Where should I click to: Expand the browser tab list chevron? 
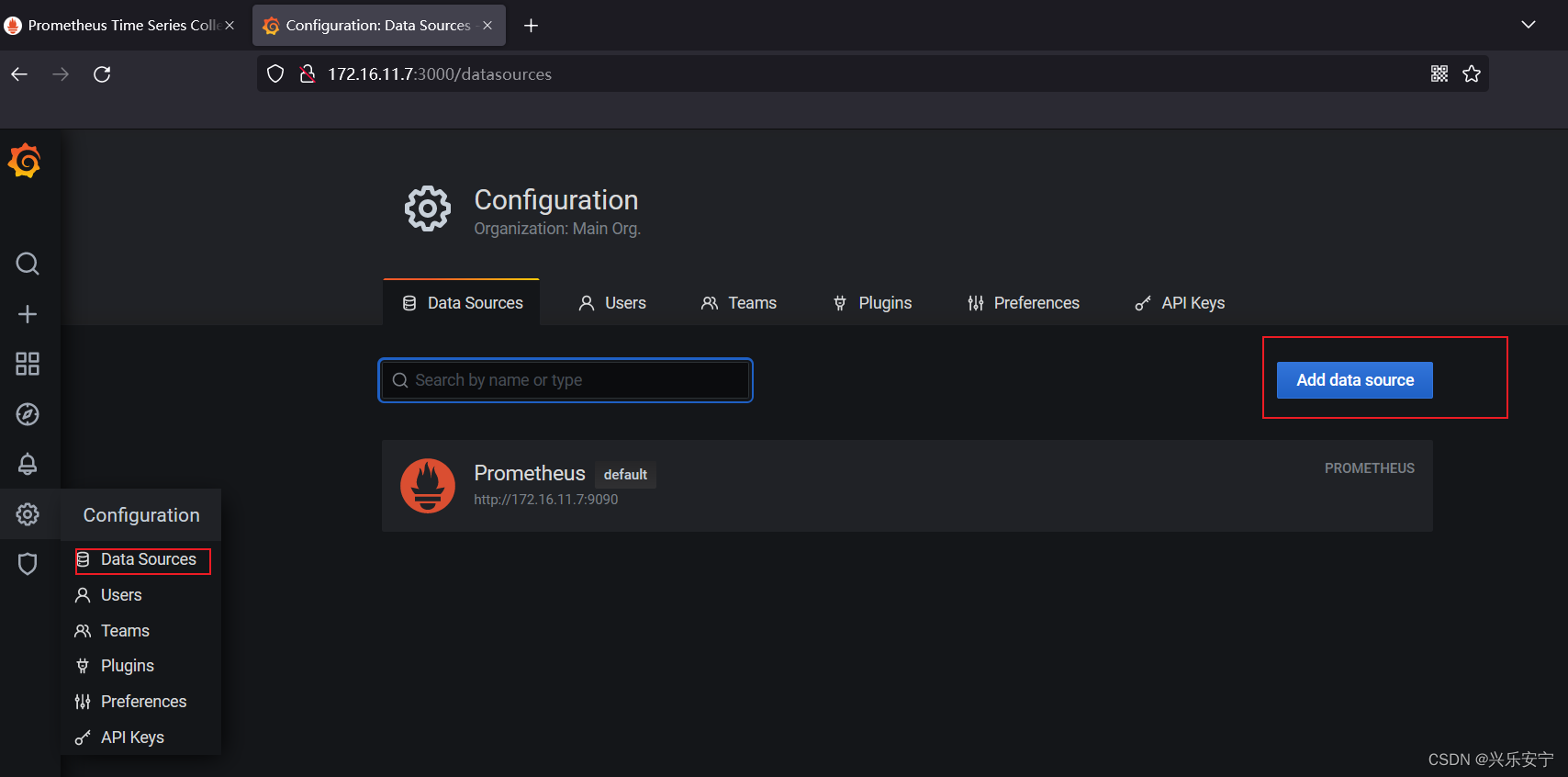[x=1529, y=25]
